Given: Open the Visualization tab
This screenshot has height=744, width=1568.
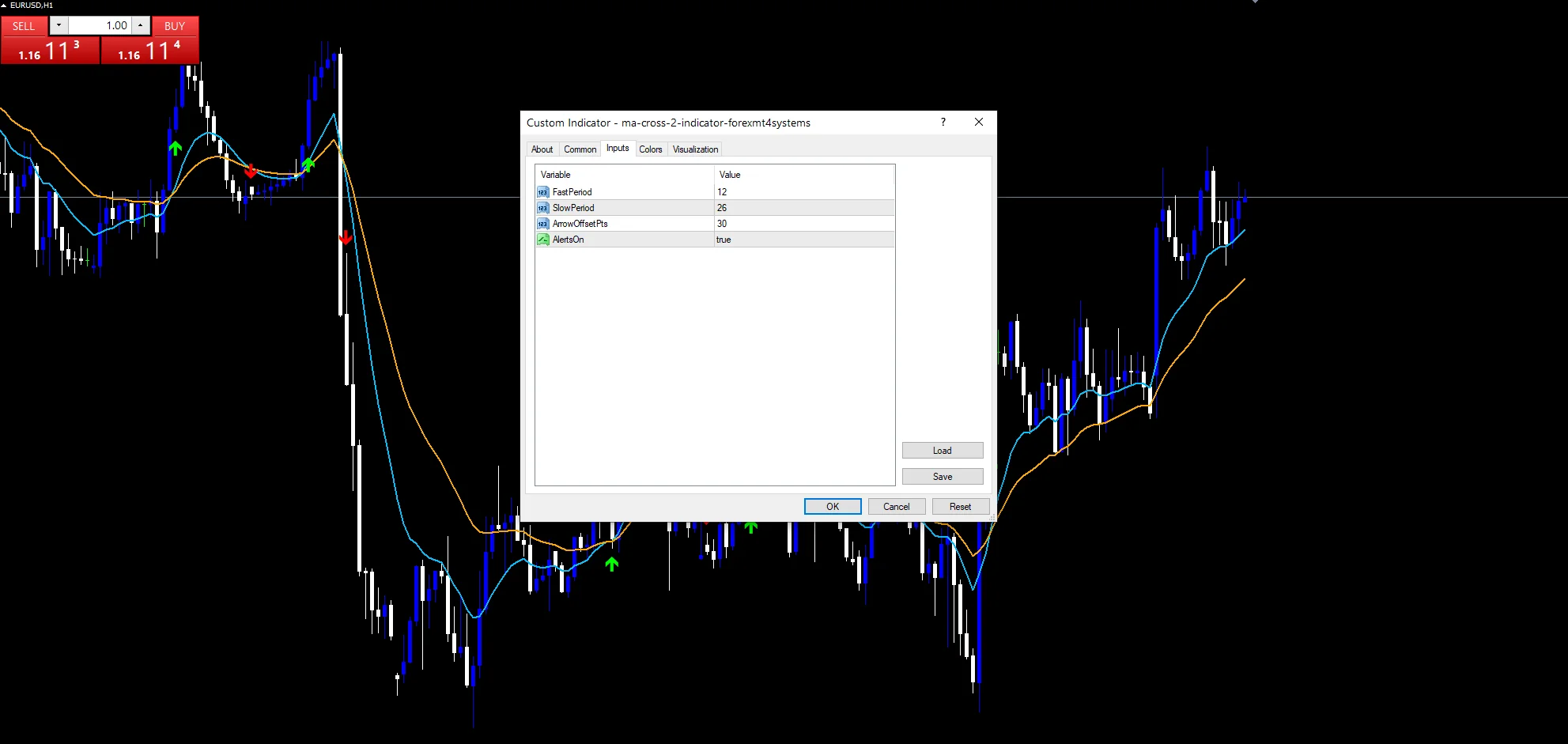Looking at the screenshot, I should pyautogui.click(x=695, y=149).
